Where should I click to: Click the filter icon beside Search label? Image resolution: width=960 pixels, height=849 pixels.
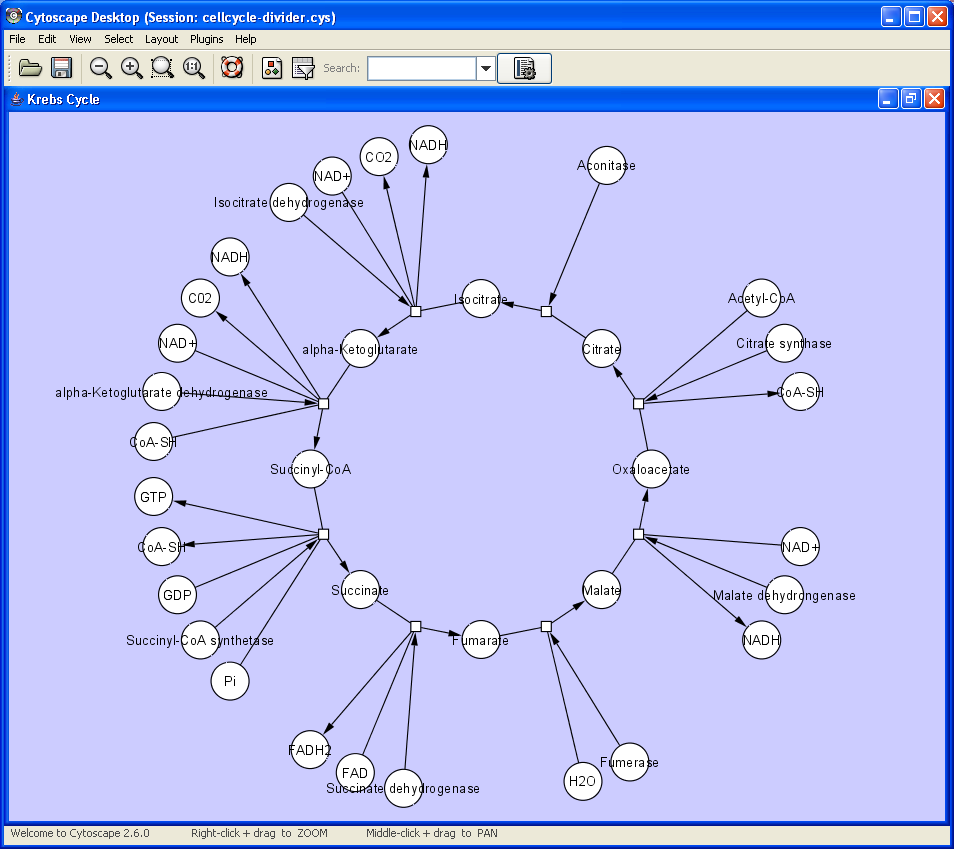303,68
